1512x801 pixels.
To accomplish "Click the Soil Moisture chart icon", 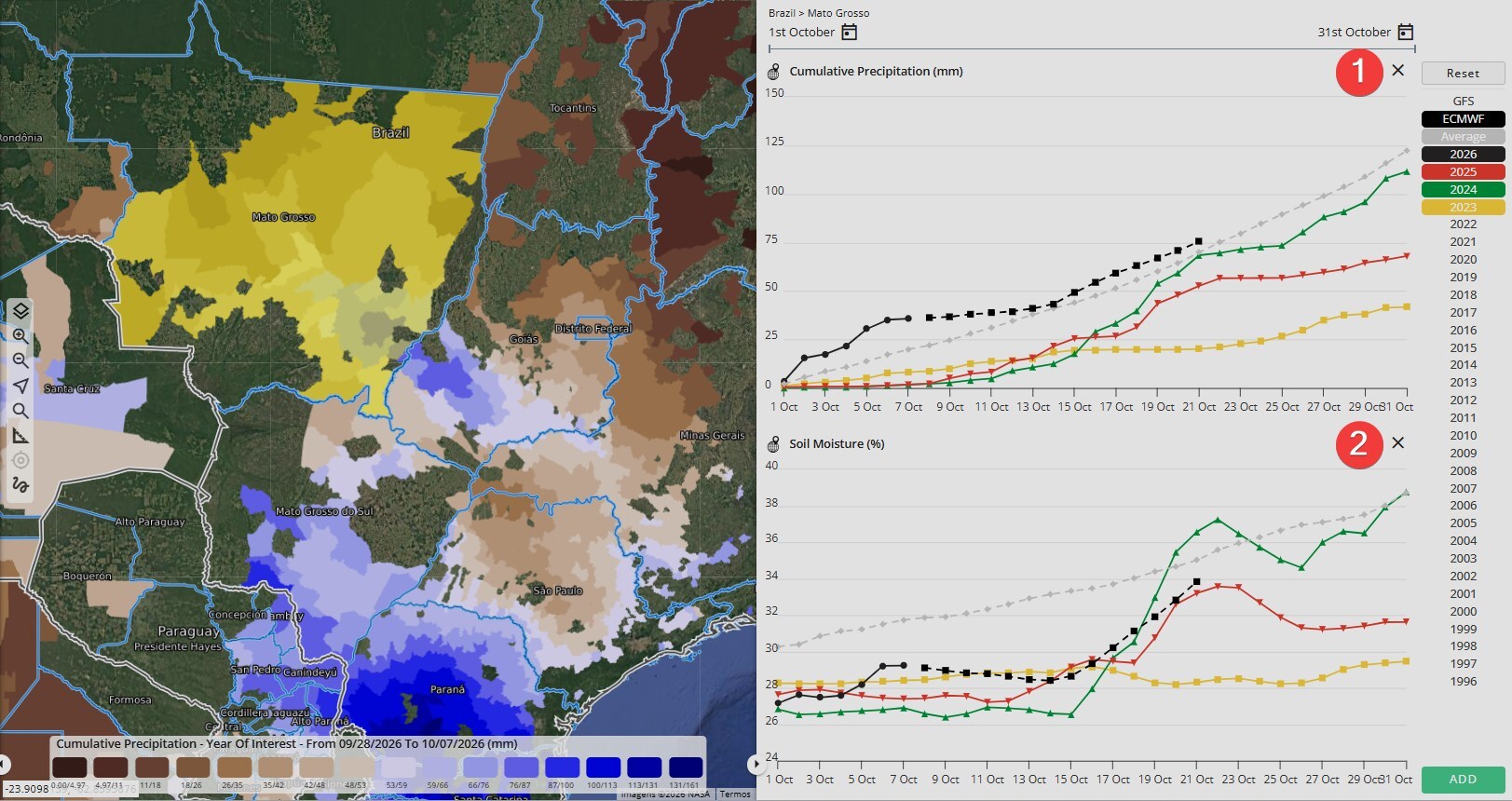I will pyautogui.click(x=773, y=444).
